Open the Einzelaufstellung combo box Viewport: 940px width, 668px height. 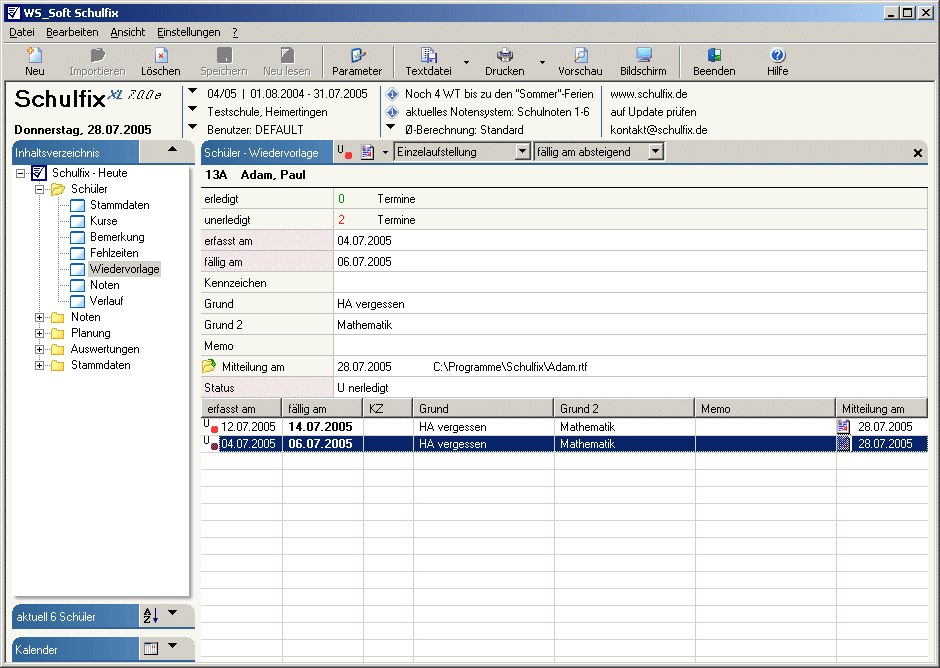point(523,152)
